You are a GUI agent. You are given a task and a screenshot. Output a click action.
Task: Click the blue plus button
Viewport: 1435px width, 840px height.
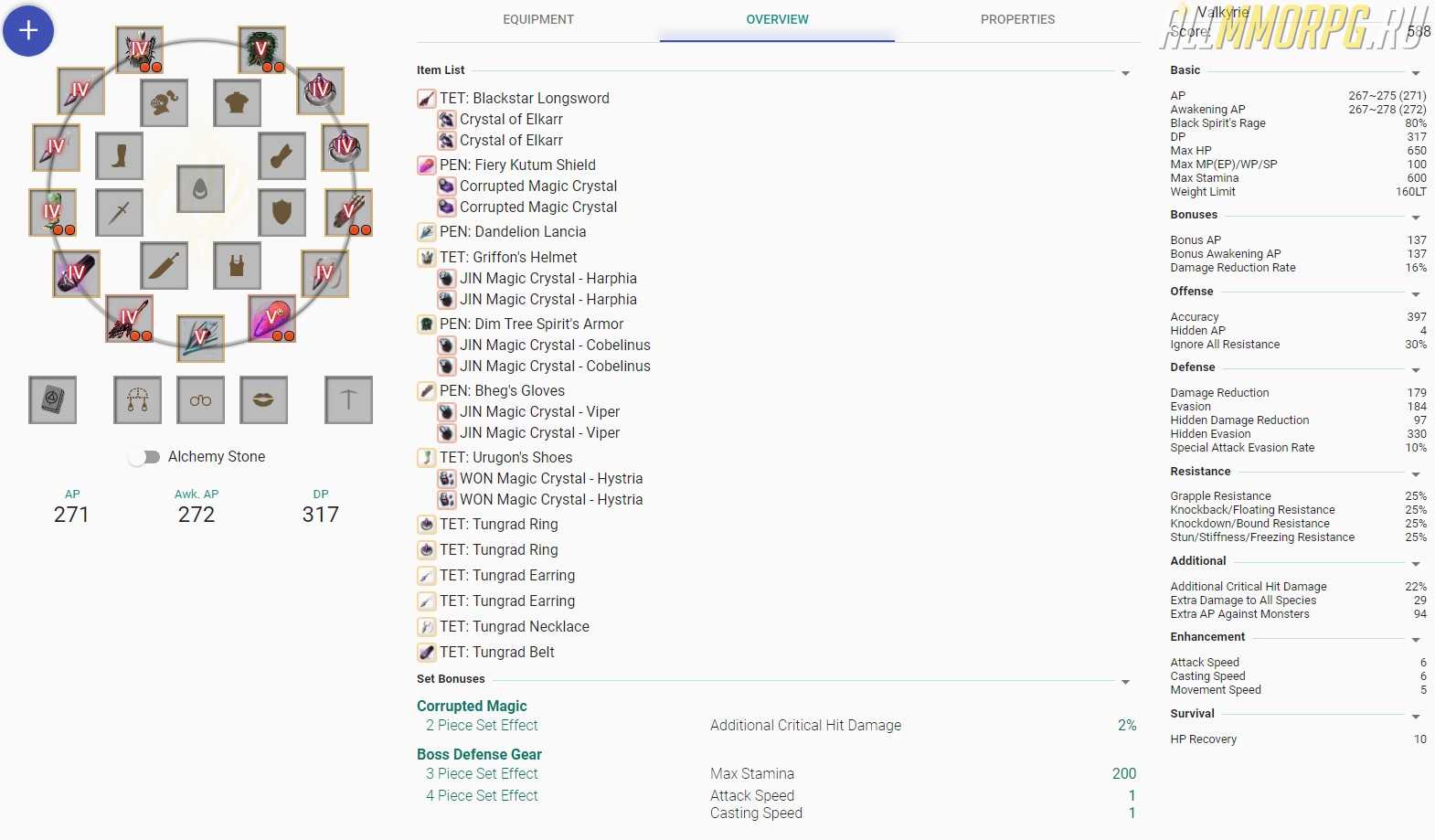click(28, 30)
